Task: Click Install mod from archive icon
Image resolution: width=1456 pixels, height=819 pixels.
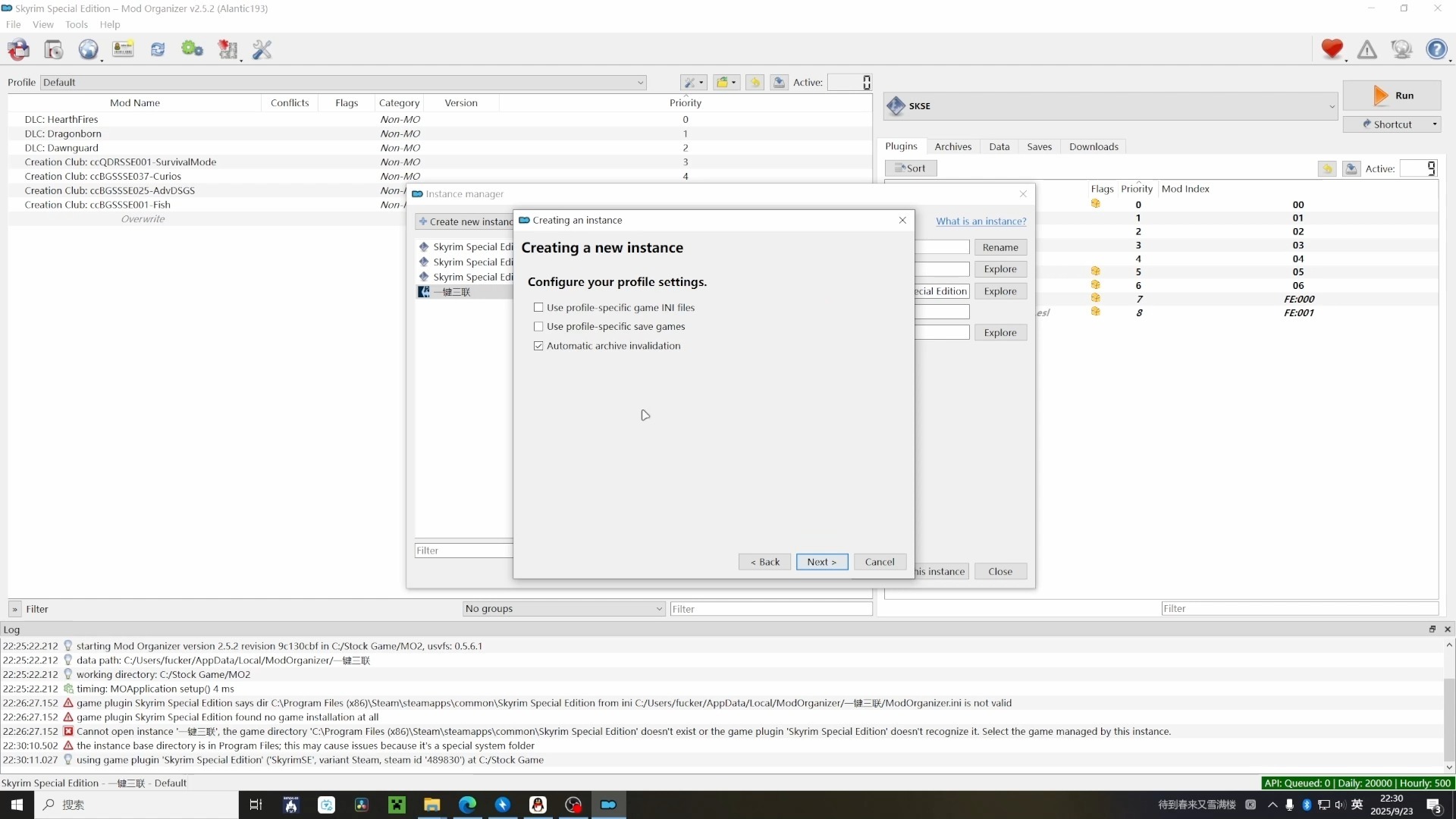Action: pyautogui.click(x=53, y=50)
